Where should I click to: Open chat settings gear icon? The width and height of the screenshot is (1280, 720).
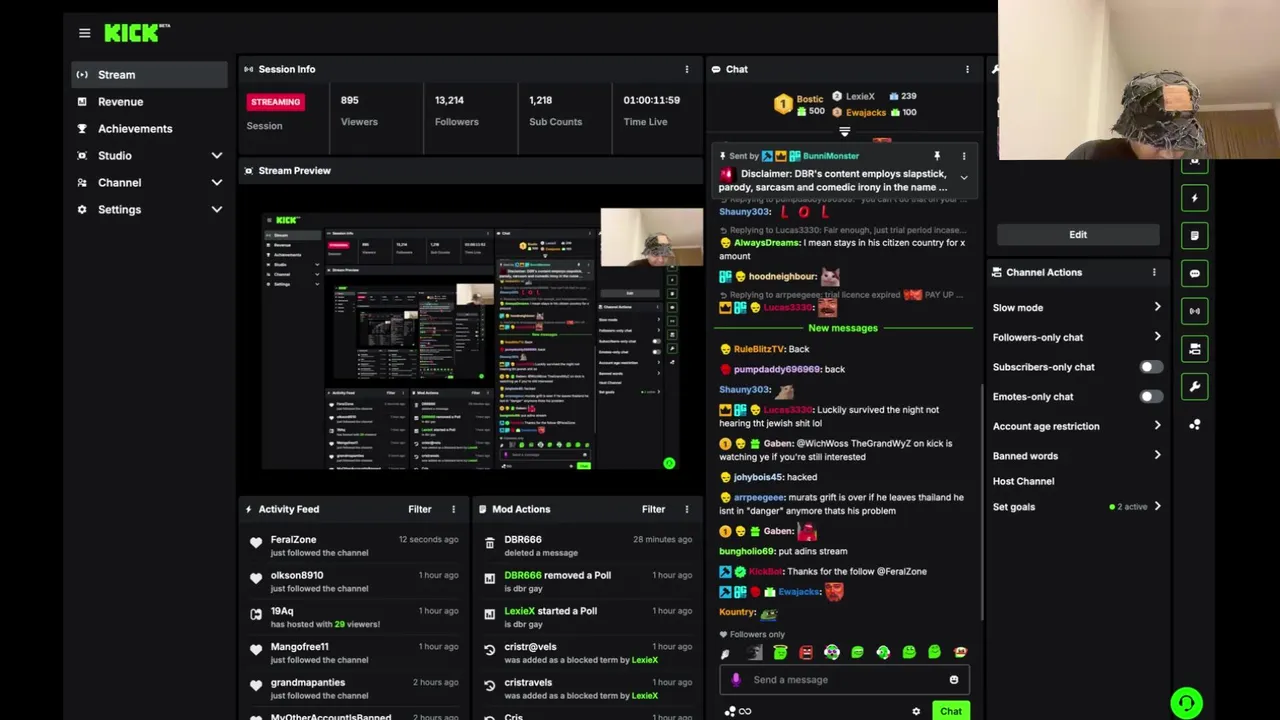tap(916, 712)
